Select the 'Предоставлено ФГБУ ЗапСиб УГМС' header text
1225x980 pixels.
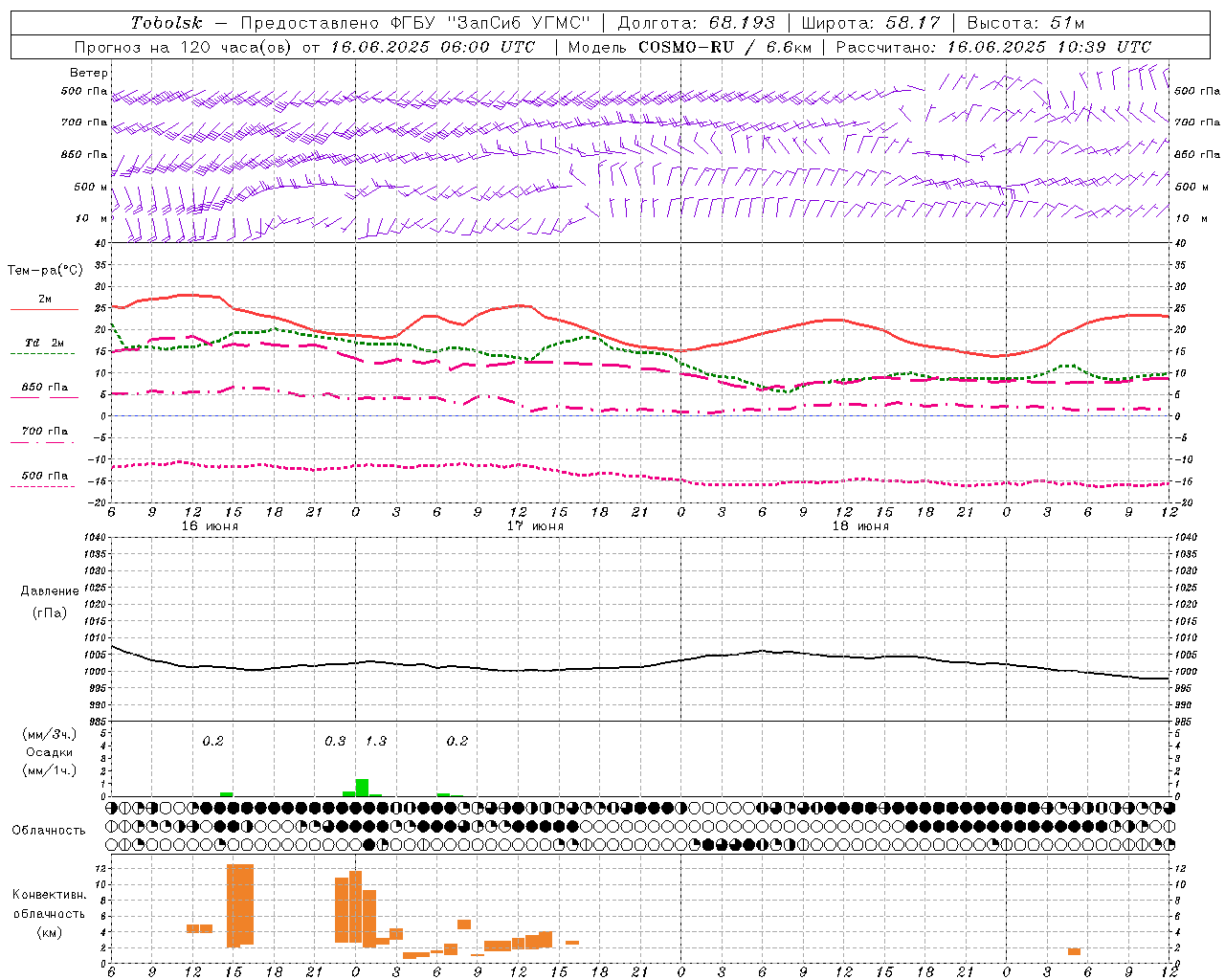(x=415, y=23)
